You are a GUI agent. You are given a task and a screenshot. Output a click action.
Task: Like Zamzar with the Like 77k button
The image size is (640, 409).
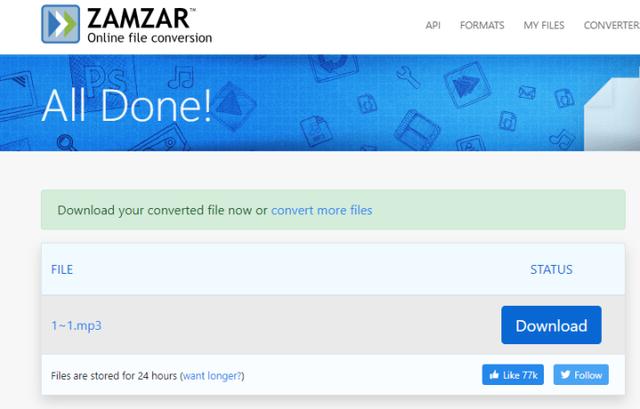pyautogui.click(x=513, y=375)
